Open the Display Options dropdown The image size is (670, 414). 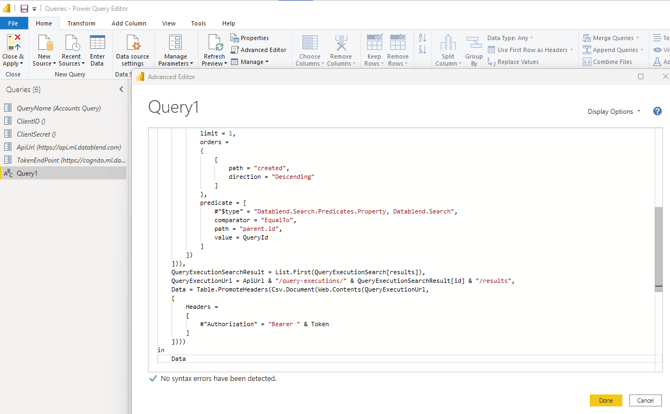(614, 112)
